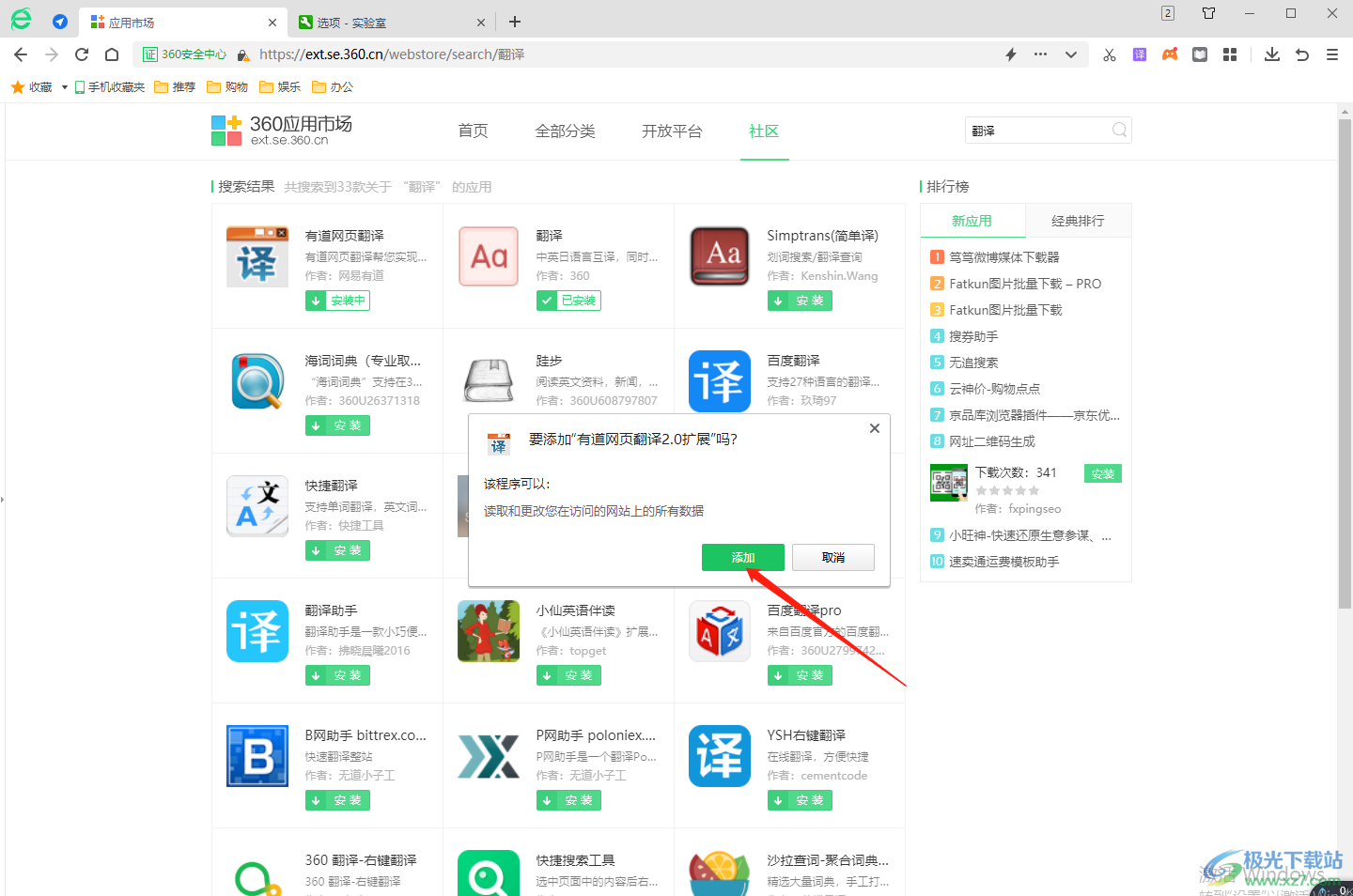
Task: Open the 手机收藏夹 bookmark
Action: pos(110,87)
